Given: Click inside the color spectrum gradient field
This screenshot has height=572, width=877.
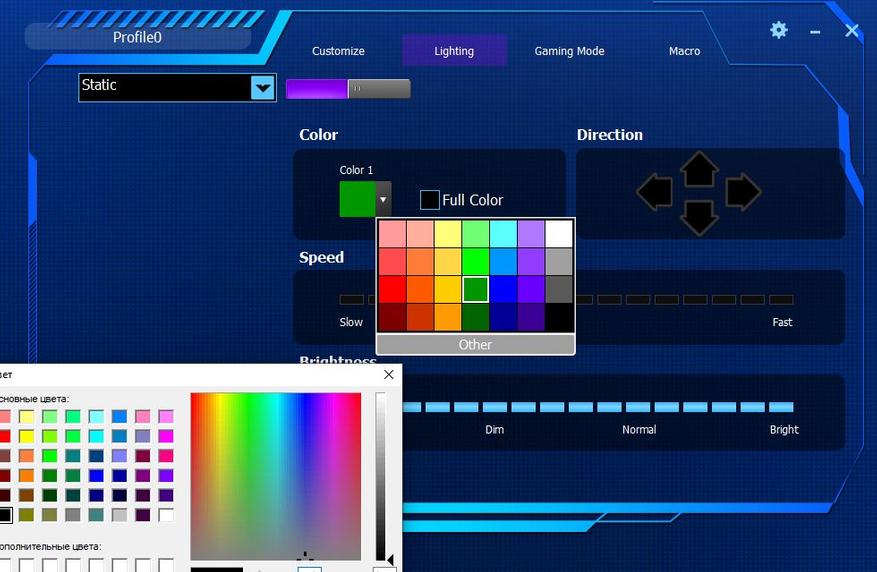Looking at the screenshot, I should pyautogui.click(x=275, y=475).
